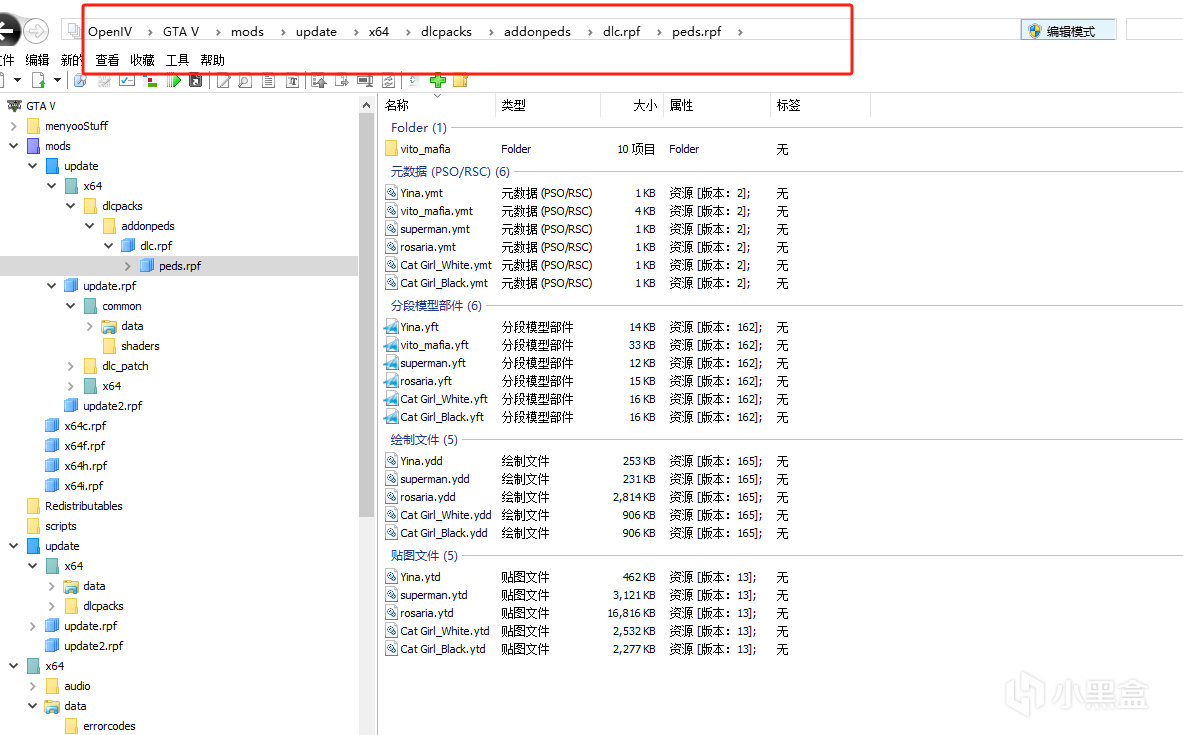The width and height of the screenshot is (1183, 735).
Task: Select errorcodes folder in the tree
Action: point(109,726)
